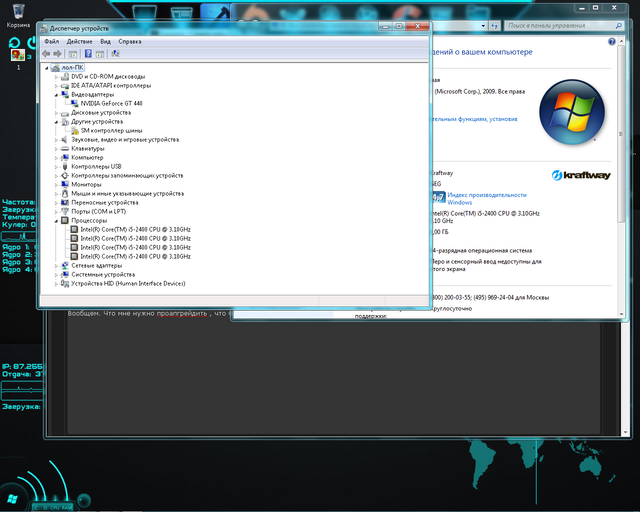
Task: Select the last Intel Core i5-2400 processor entry
Action: [136, 256]
